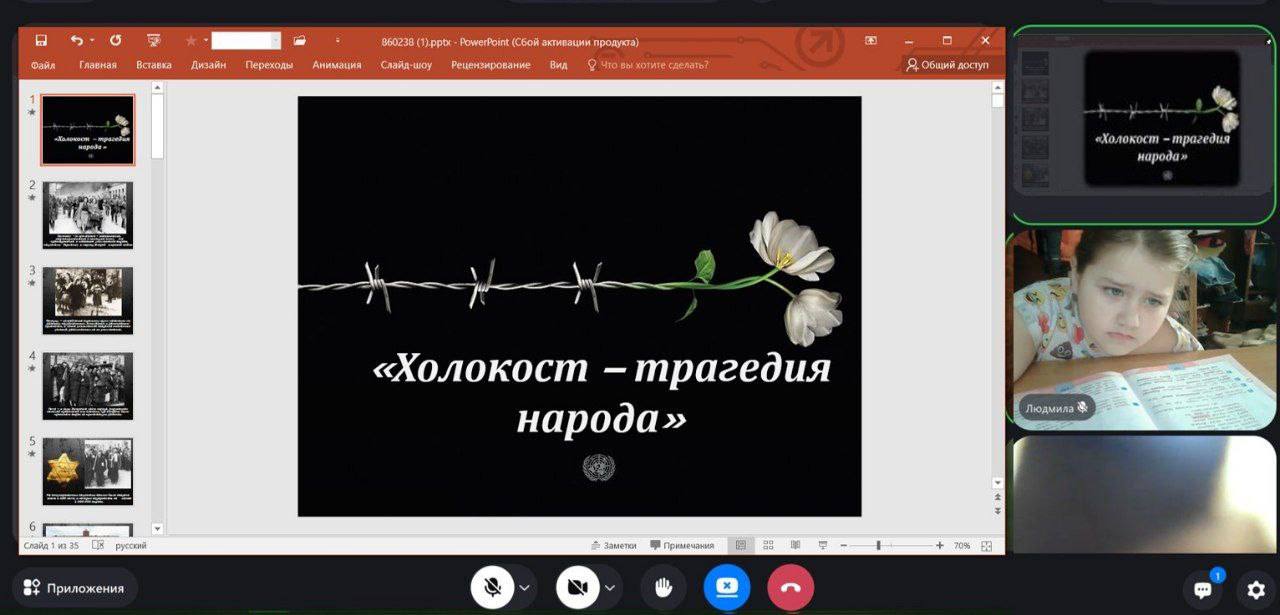Fit slide to current window
The image size is (1280, 615).
pos(987,546)
